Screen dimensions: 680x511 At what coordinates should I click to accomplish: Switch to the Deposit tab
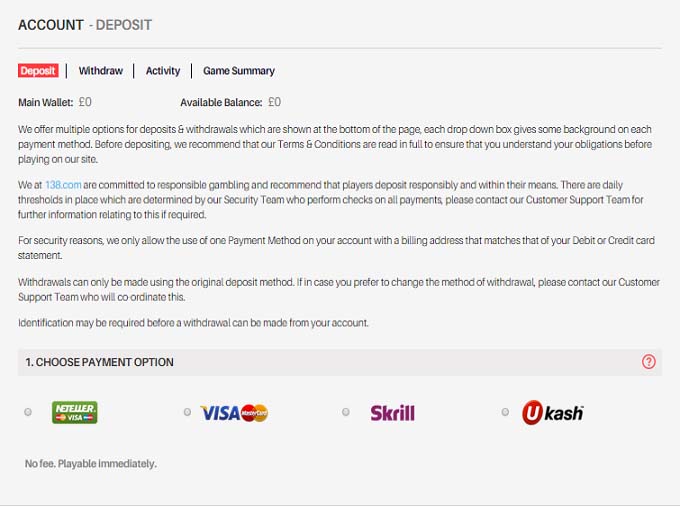click(38, 71)
